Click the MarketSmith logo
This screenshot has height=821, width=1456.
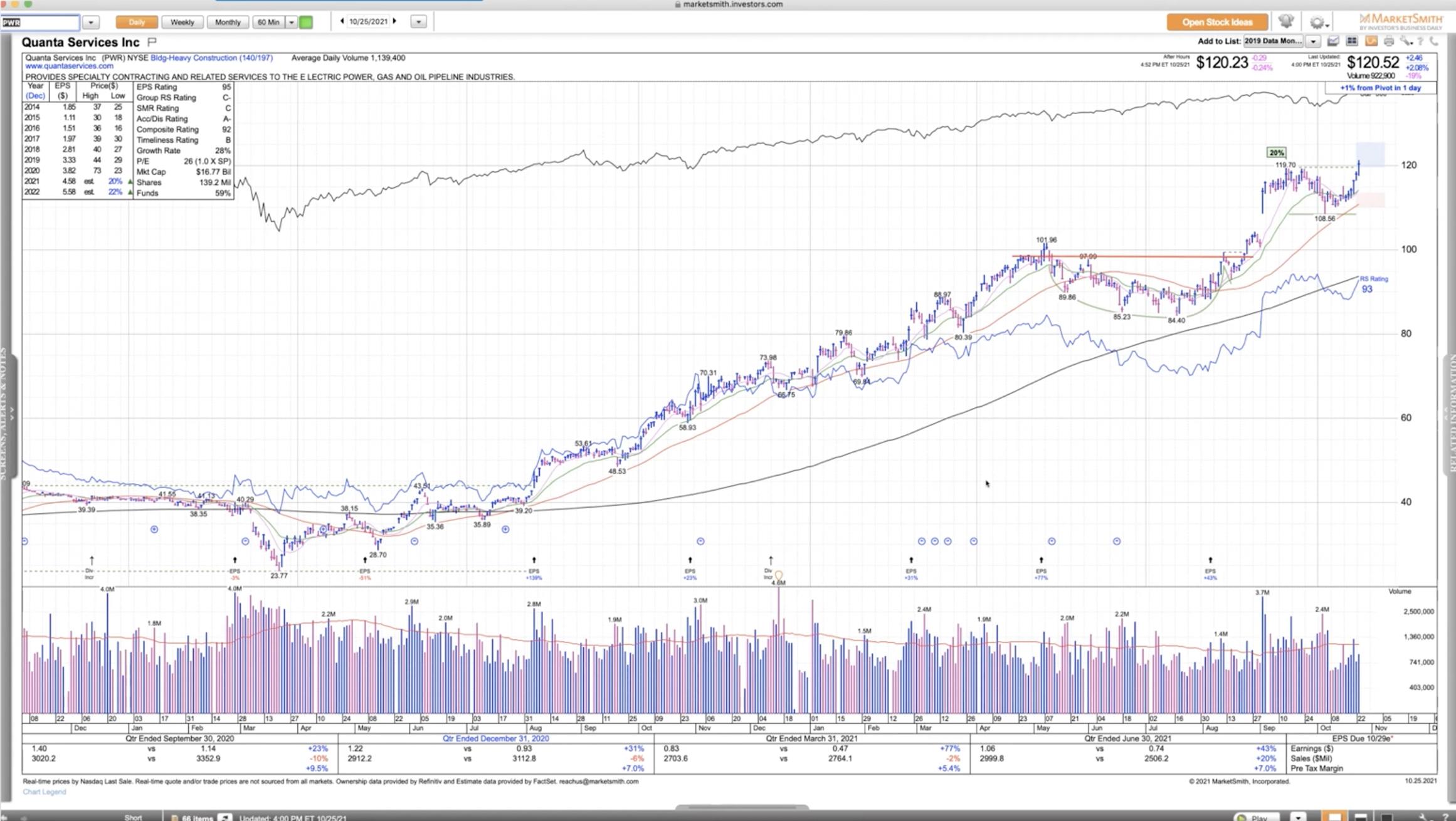point(1401,21)
